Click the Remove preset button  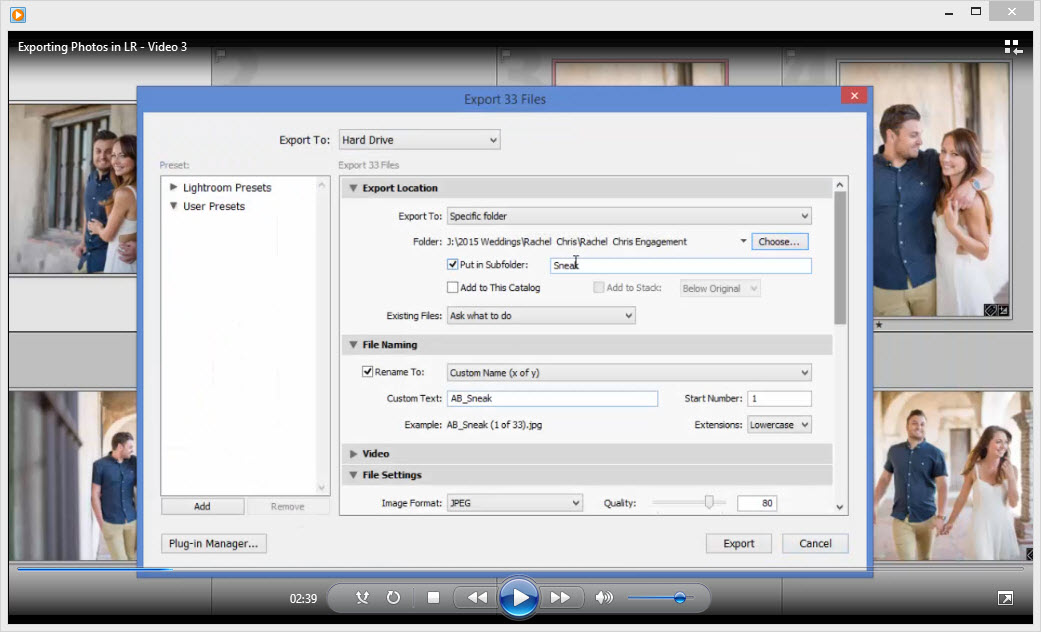287,506
